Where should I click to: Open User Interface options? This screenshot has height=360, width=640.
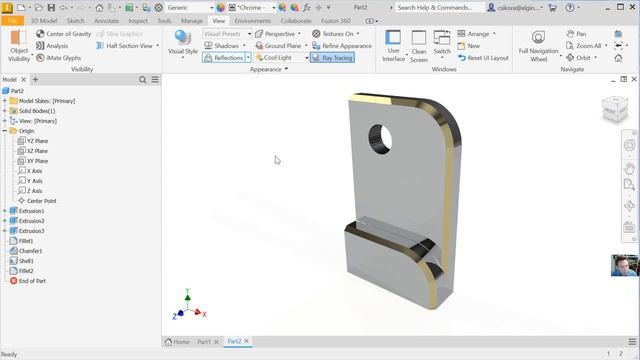pyautogui.click(x=393, y=46)
